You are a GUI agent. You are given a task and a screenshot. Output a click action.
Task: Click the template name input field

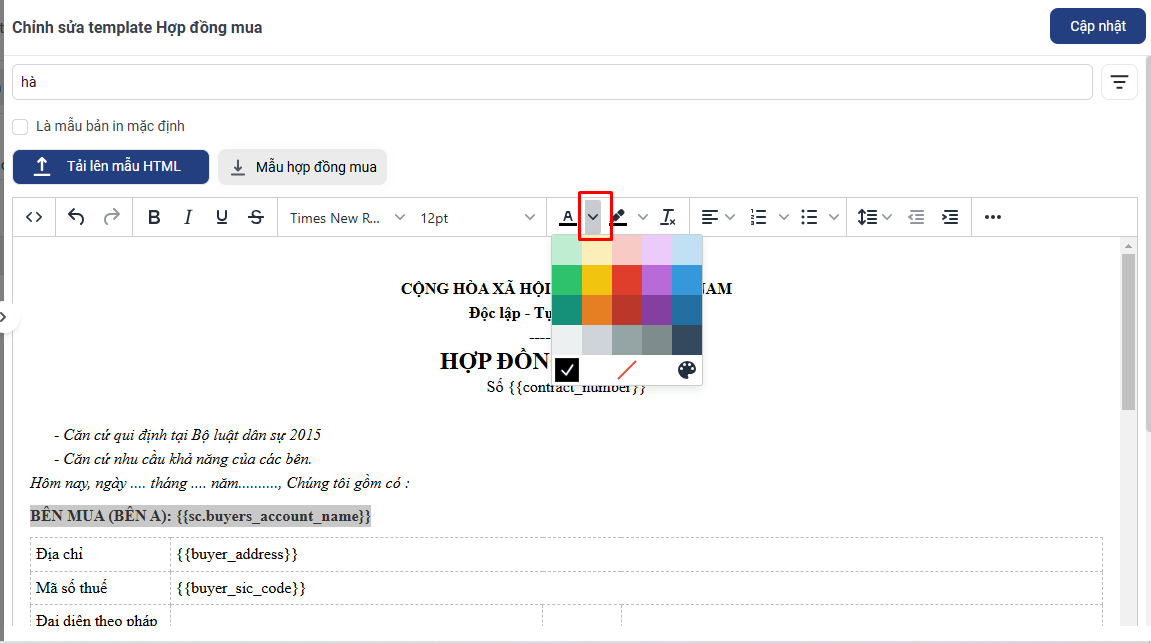[x=551, y=82]
